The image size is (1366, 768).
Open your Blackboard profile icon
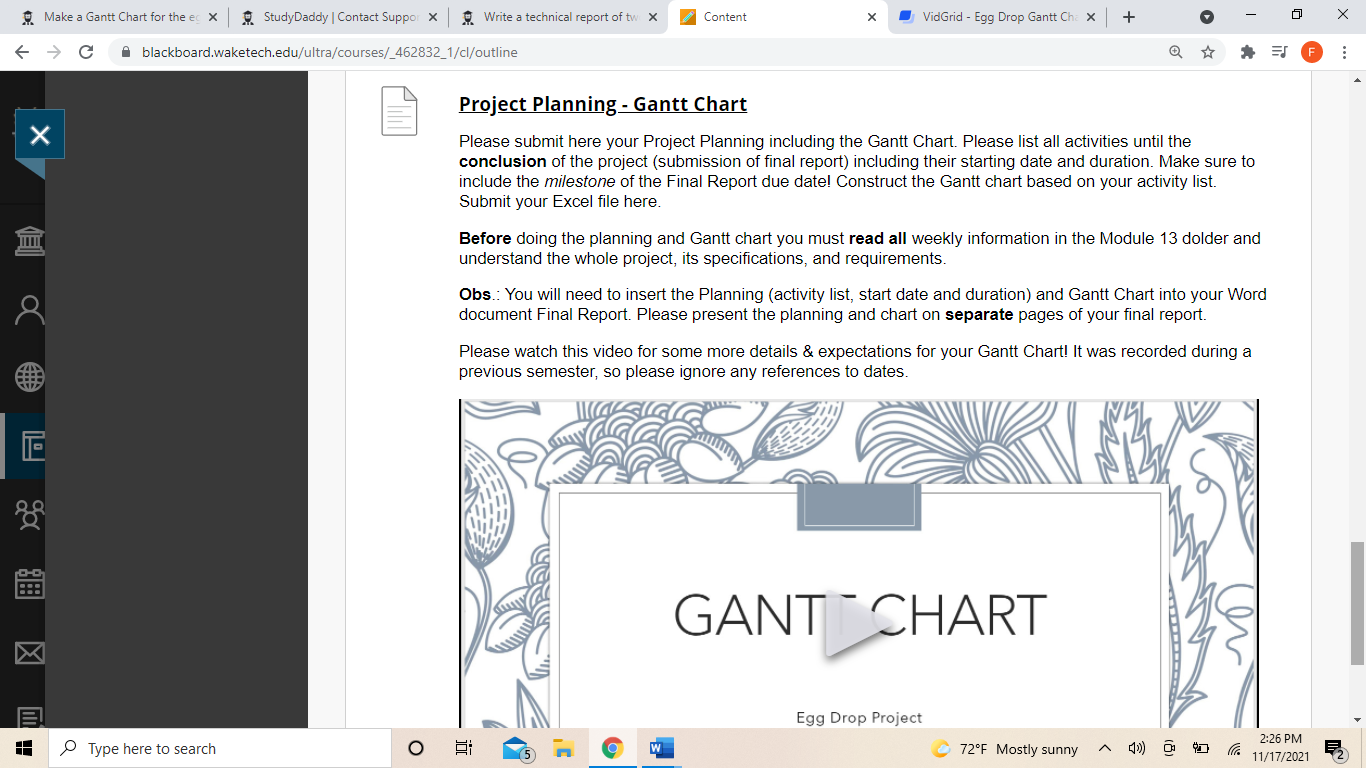click(29, 308)
